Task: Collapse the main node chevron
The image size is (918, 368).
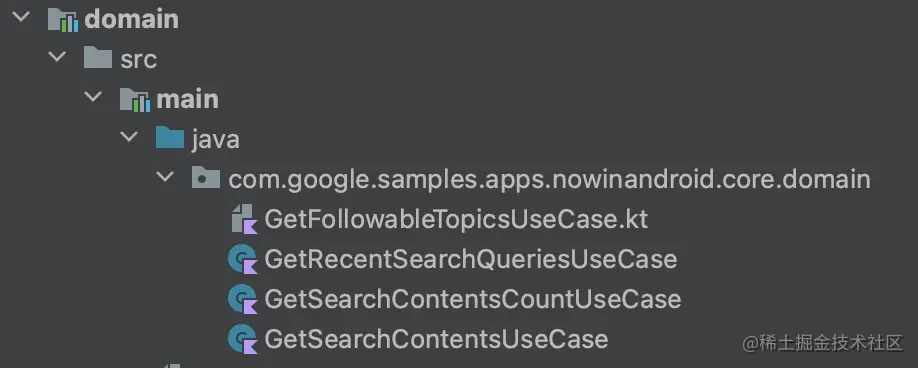Action: click(93, 97)
